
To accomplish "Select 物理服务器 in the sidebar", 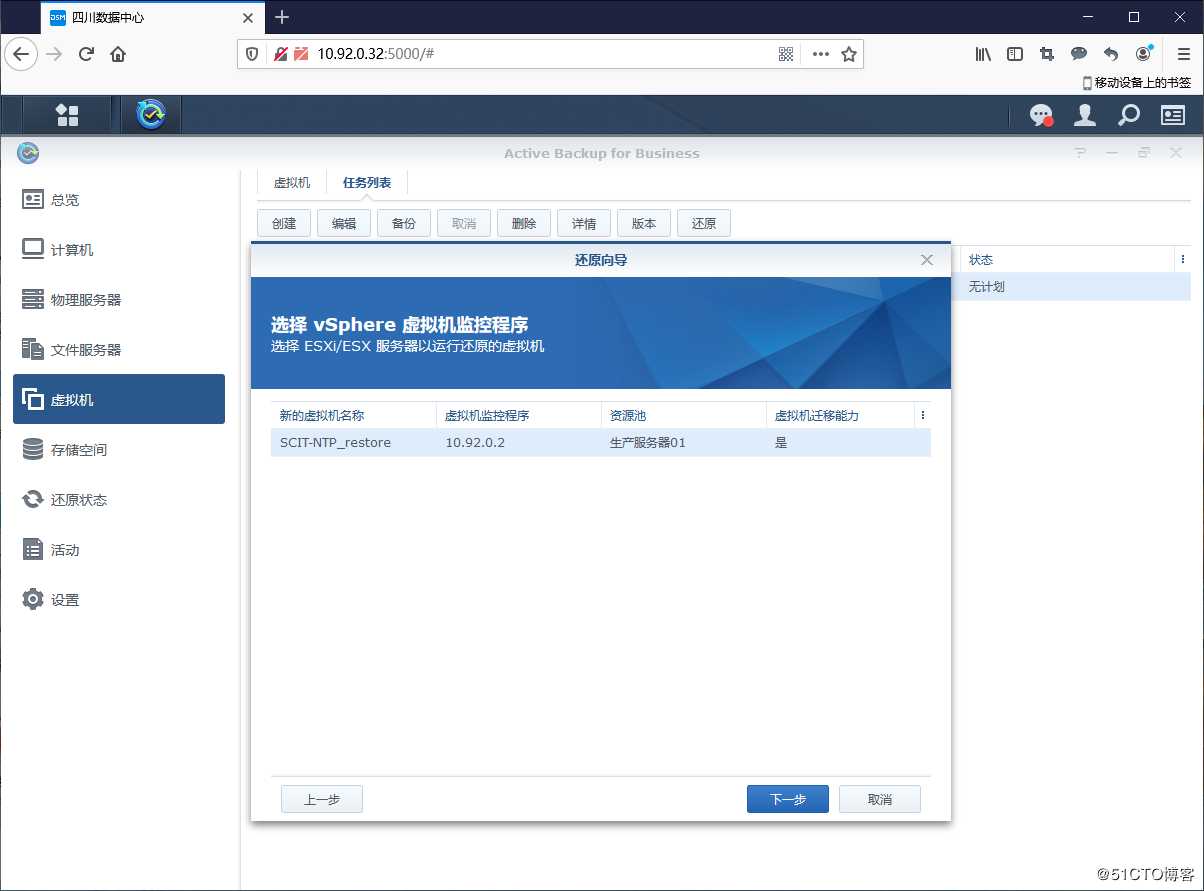I will 119,299.
